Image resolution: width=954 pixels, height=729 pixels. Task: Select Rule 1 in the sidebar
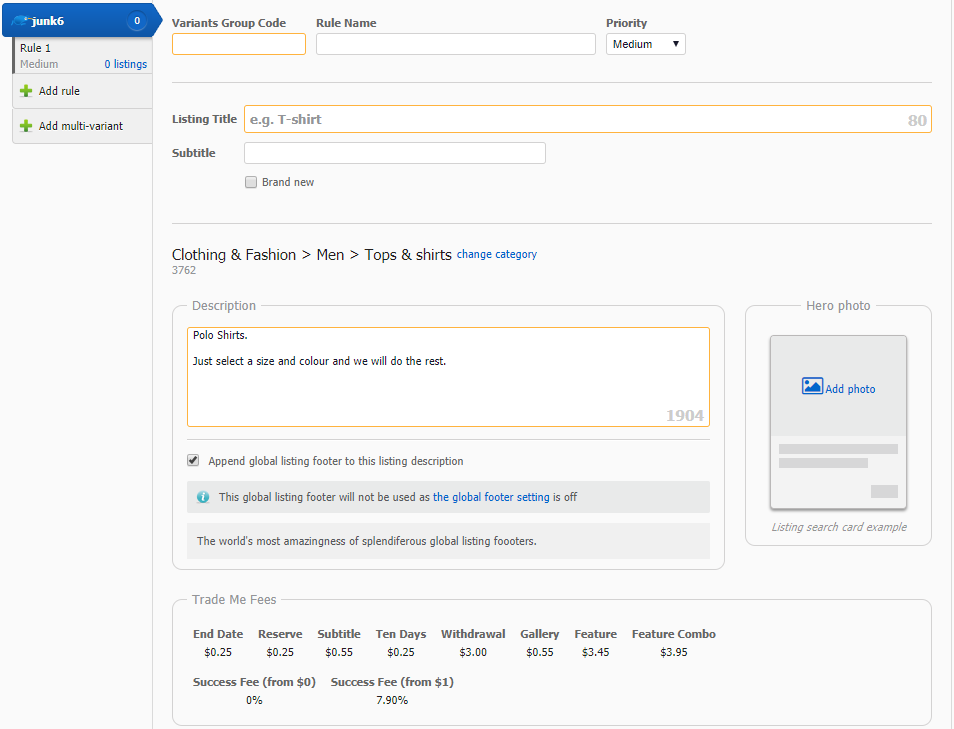point(83,56)
